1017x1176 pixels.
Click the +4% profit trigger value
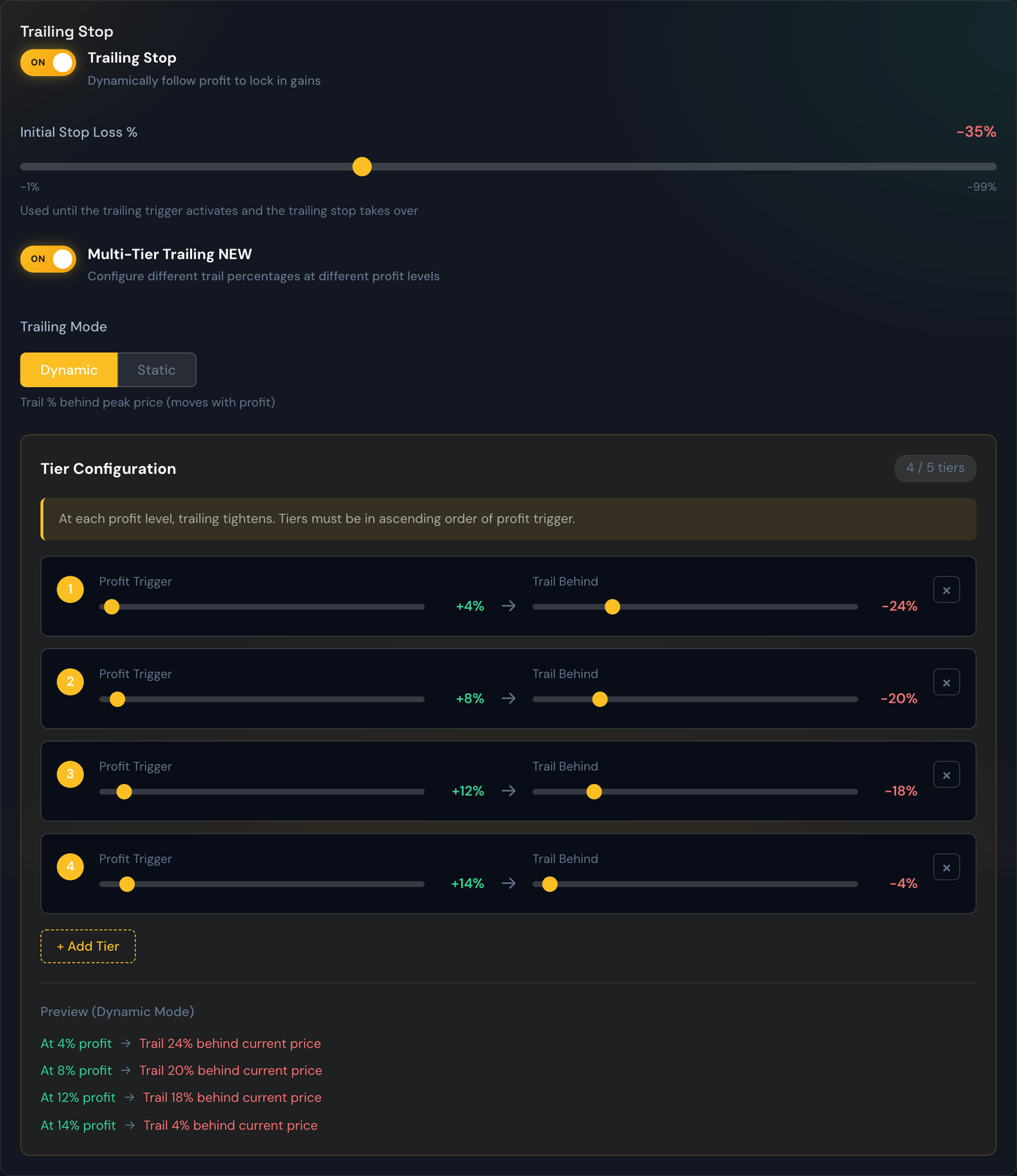470,606
